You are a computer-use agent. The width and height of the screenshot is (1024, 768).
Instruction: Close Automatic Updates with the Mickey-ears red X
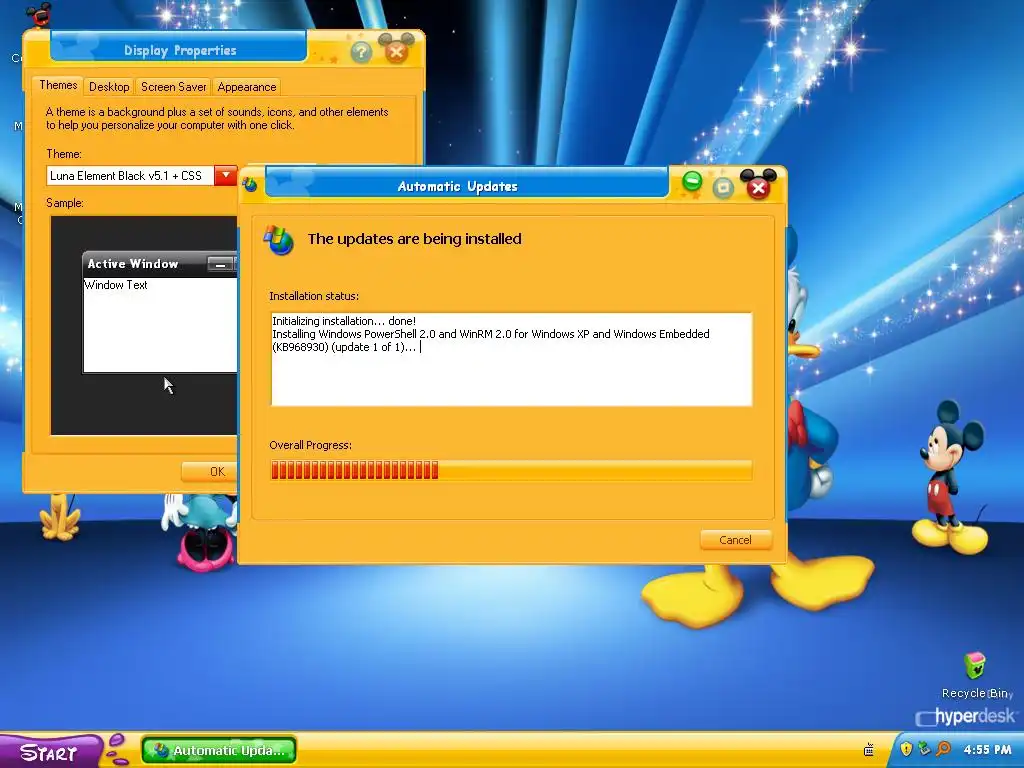(758, 185)
